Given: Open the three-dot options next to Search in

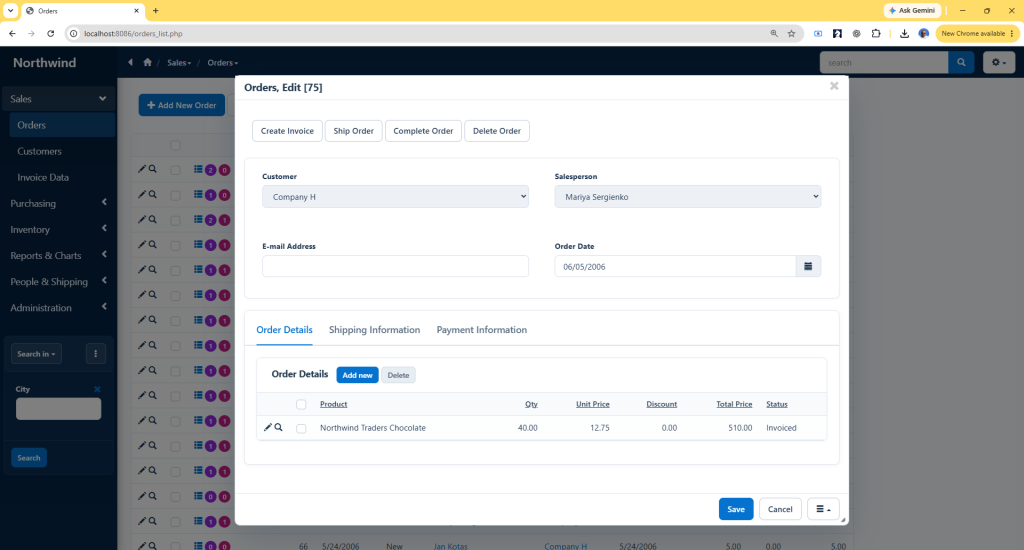Looking at the screenshot, I should pyautogui.click(x=95, y=353).
